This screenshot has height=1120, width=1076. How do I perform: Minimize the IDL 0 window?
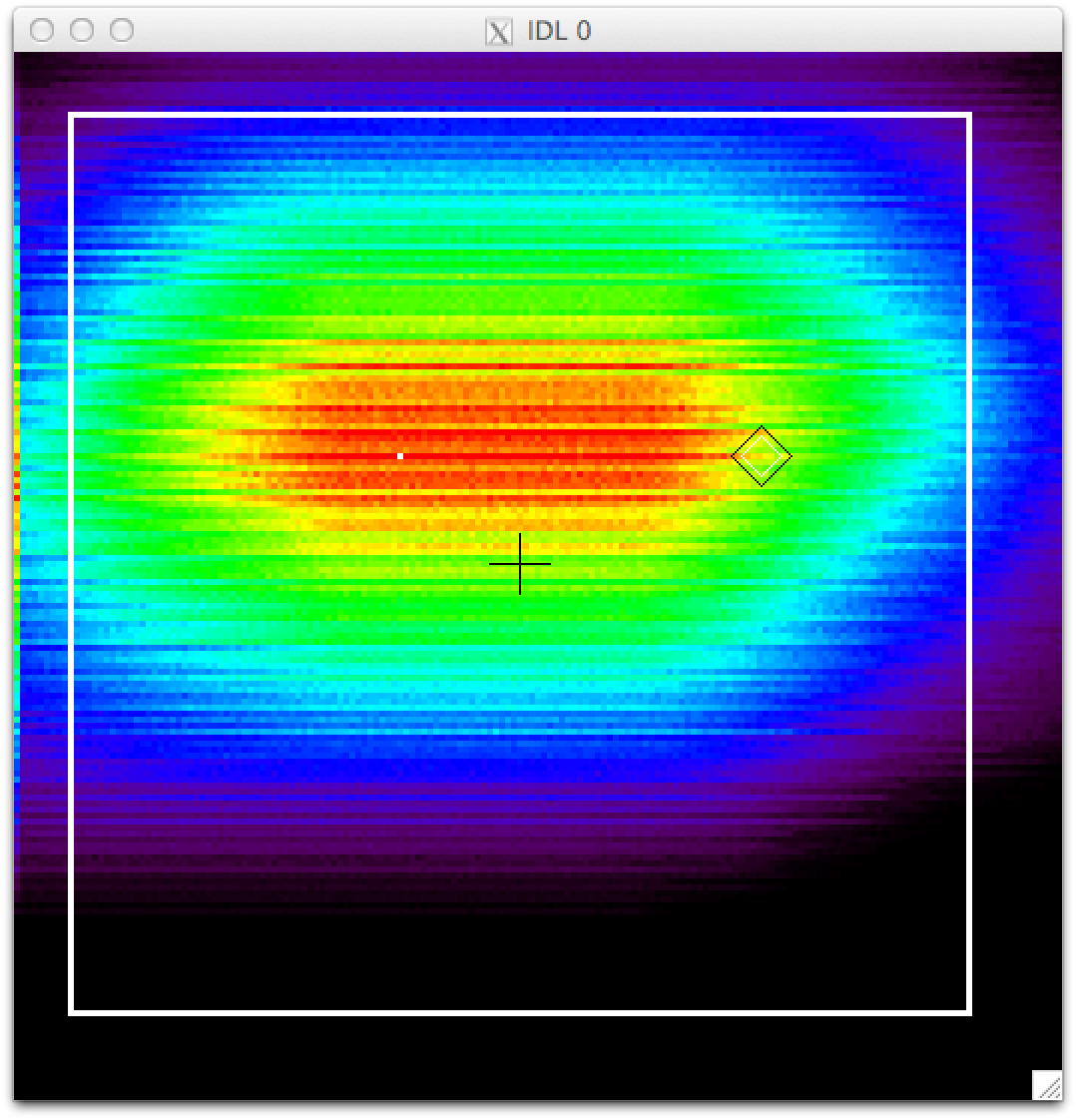(82, 31)
